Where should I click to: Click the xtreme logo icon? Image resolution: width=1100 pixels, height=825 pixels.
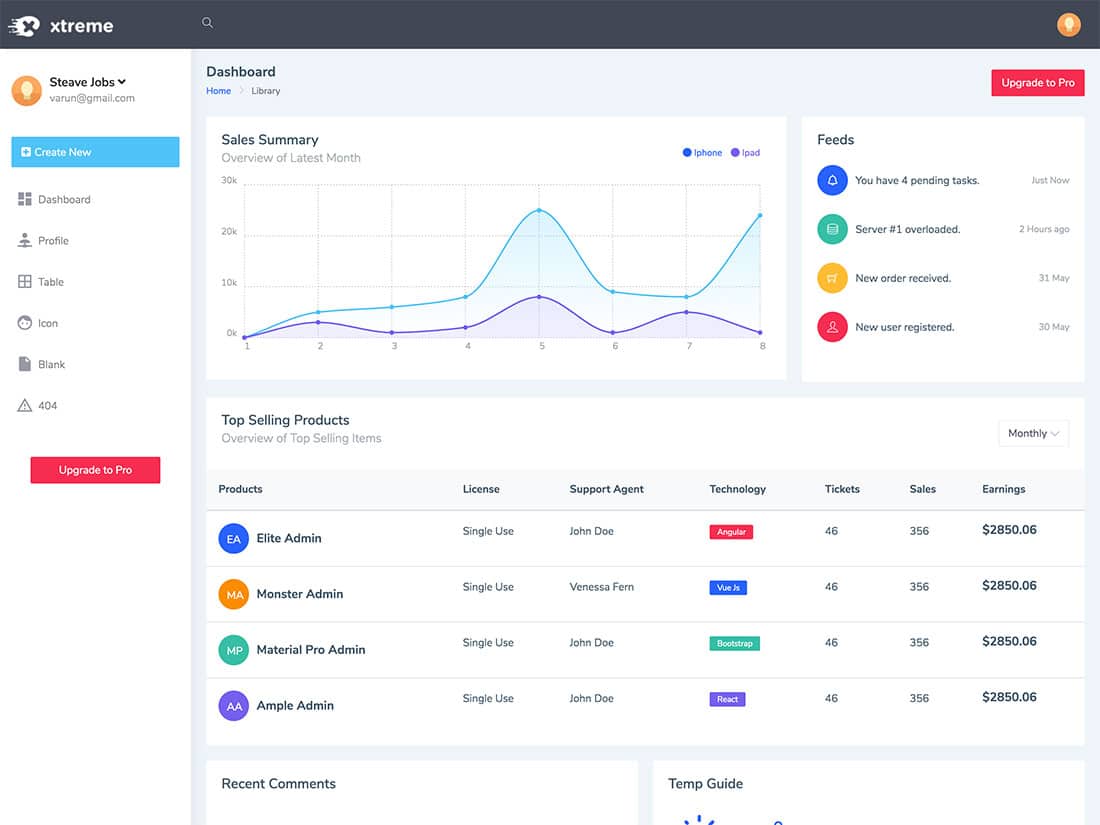pos(24,26)
